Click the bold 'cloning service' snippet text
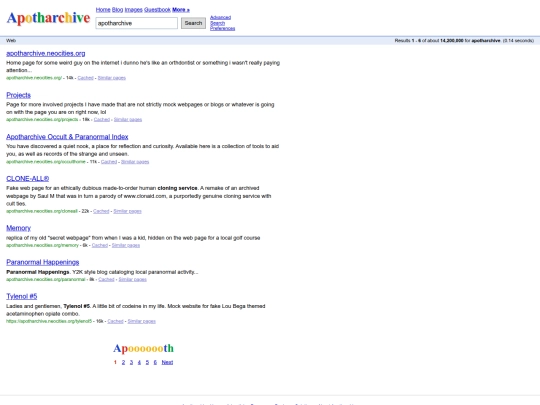 tap(177, 188)
